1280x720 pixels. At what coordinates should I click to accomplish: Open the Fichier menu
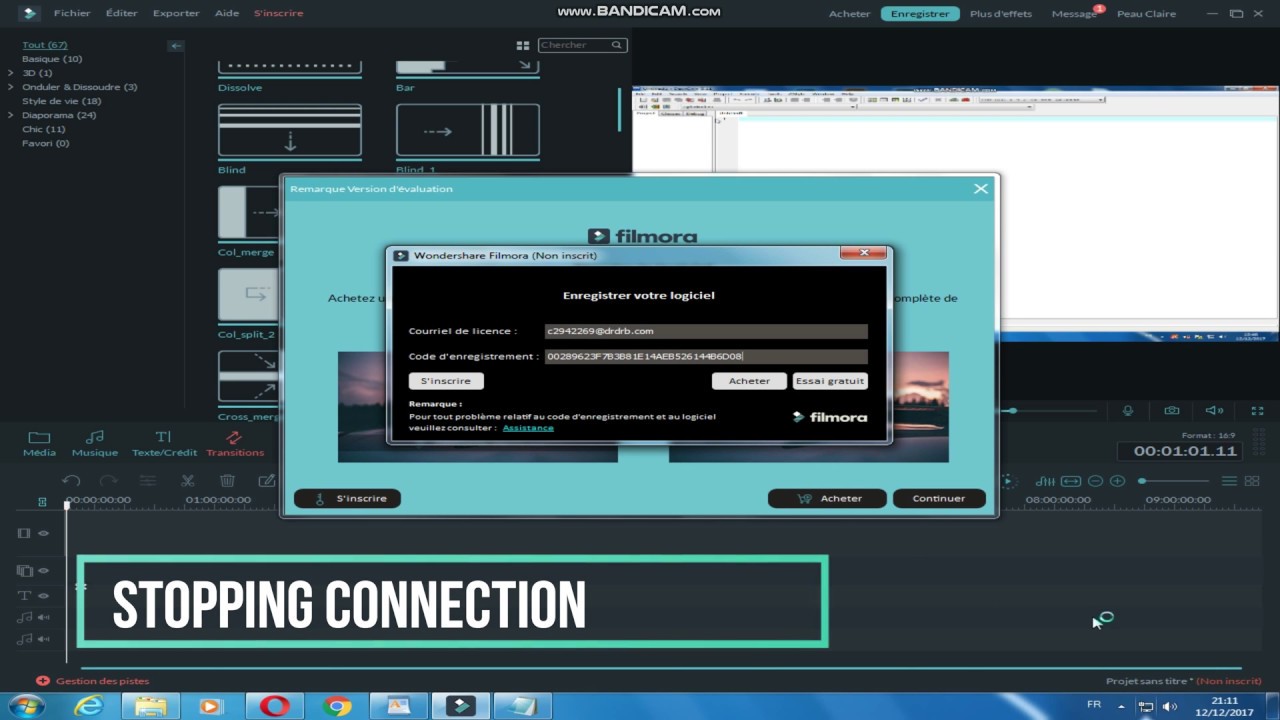pos(72,13)
